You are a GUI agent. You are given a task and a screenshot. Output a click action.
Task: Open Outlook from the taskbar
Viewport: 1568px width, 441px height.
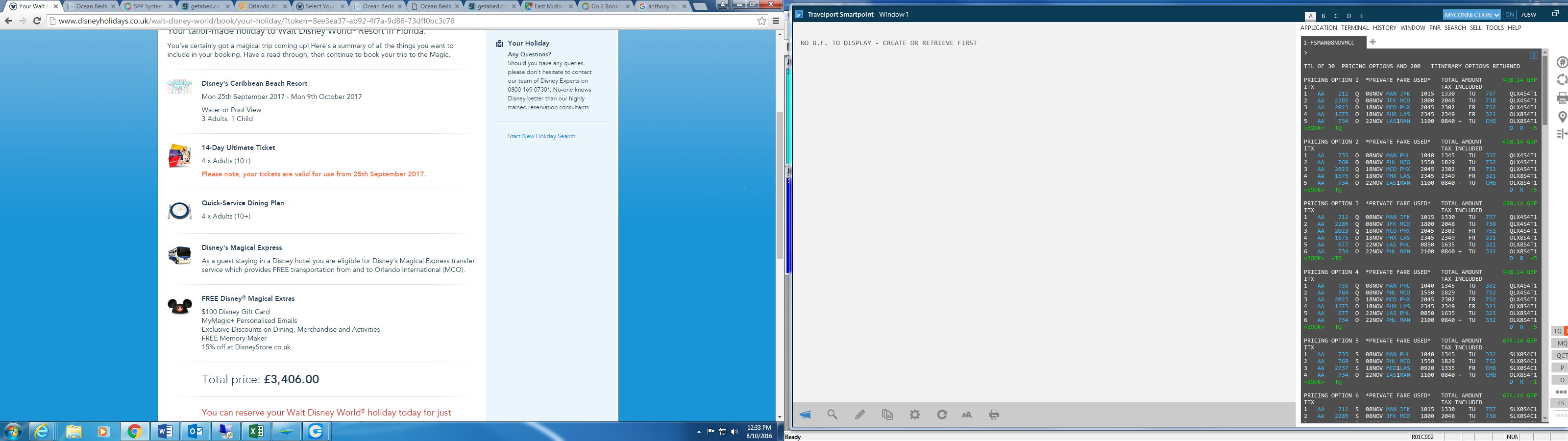tap(196, 432)
